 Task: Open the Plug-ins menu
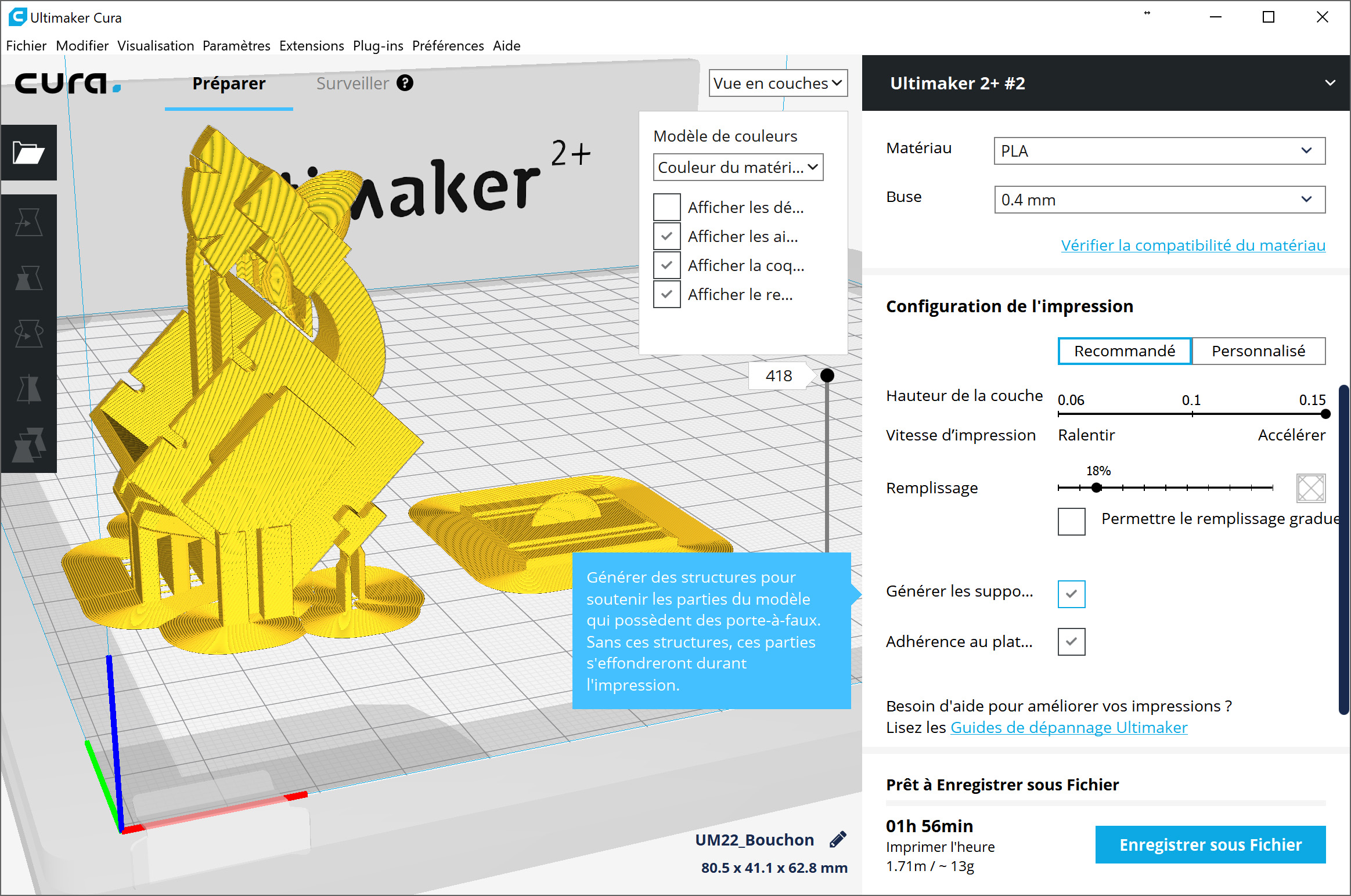point(378,45)
